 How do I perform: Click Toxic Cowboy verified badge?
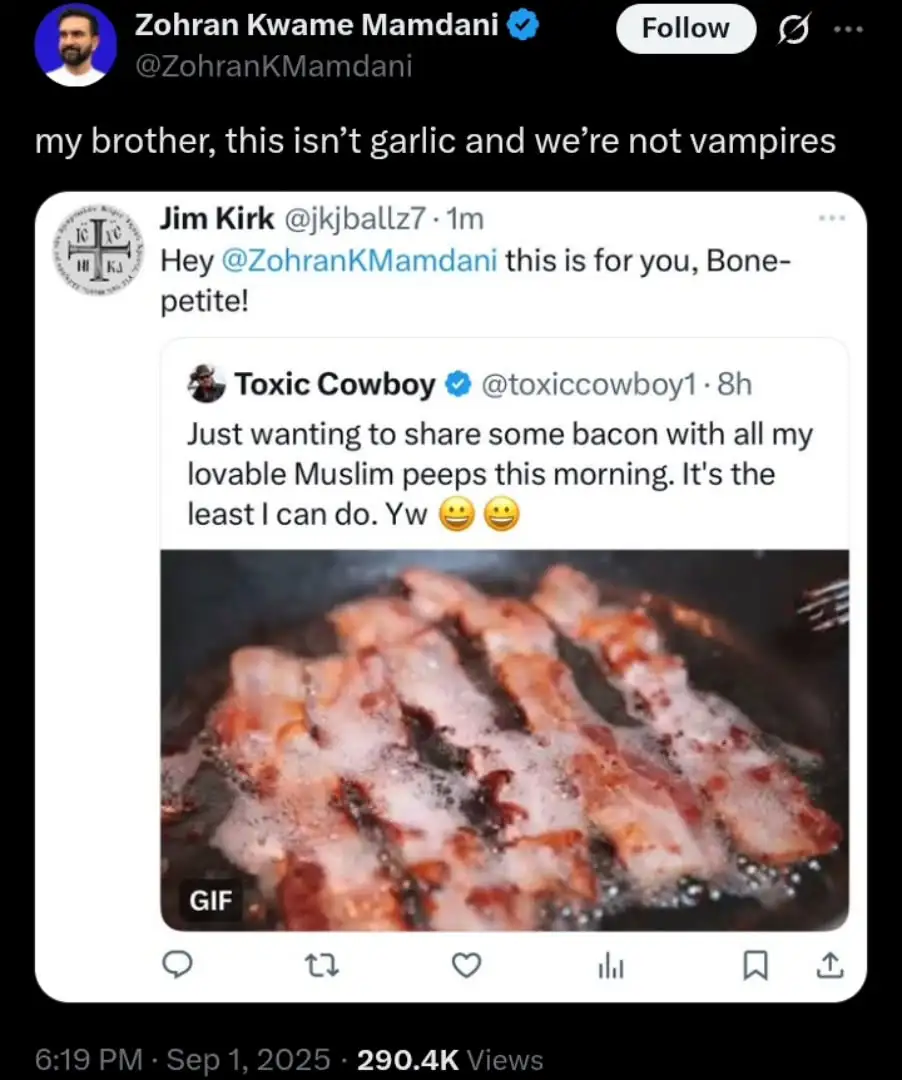coord(457,384)
